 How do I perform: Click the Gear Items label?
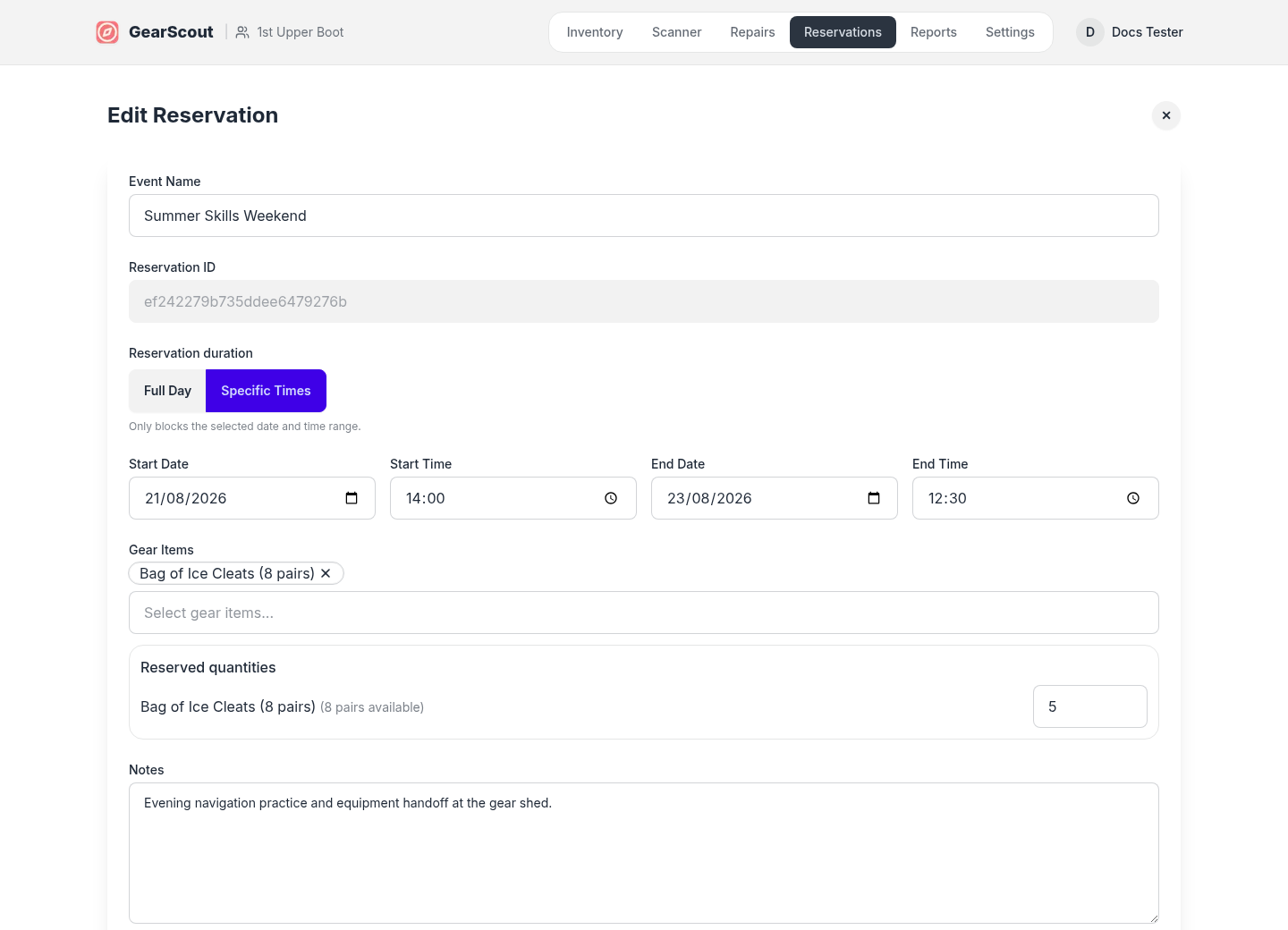pyautogui.click(x=161, y=550)
